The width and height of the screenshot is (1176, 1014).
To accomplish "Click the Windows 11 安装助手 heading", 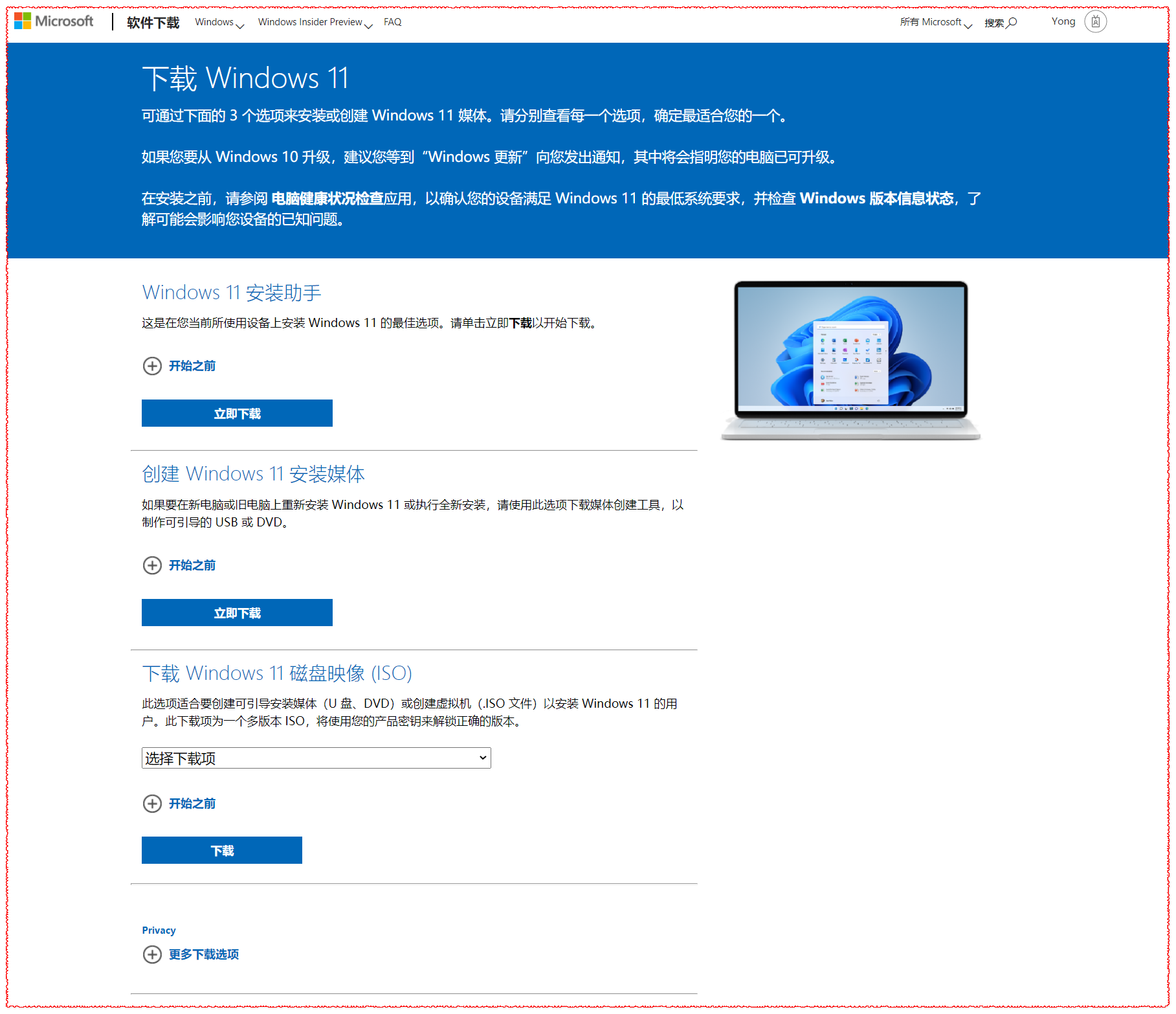I will coord(232,293).
